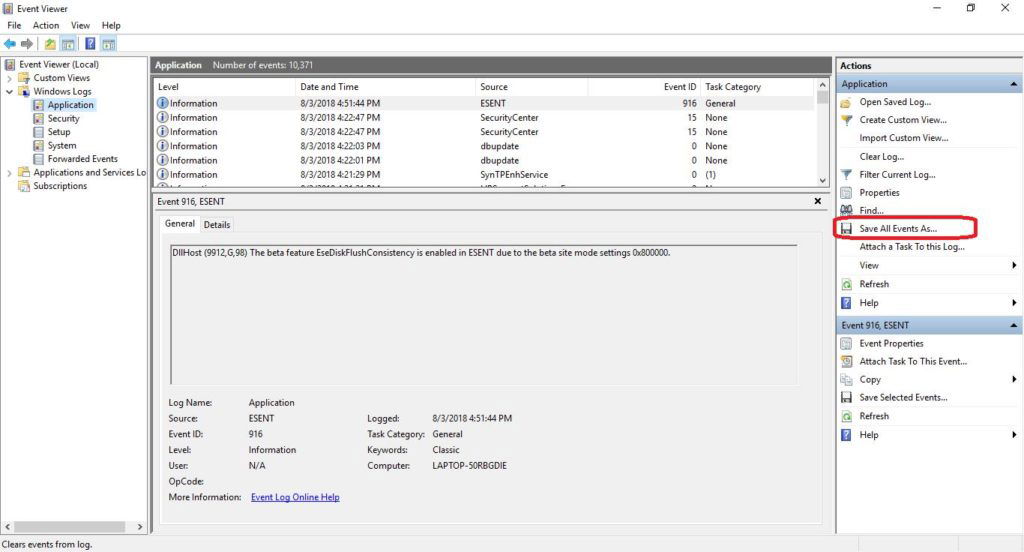This screenshot has height=552, width=1024.
Task: Select Event Viewer (Local) root node
Action: click(59, 65)
